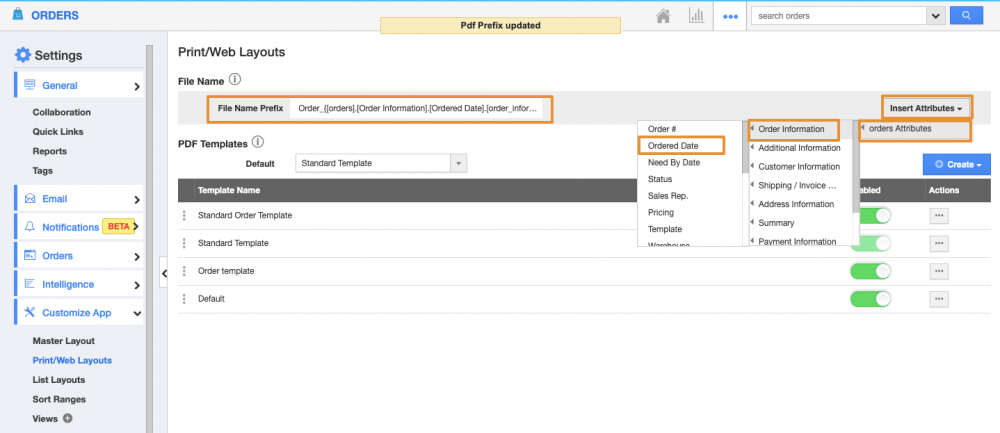Choose Customer Information in the submenu

[798, 166]
